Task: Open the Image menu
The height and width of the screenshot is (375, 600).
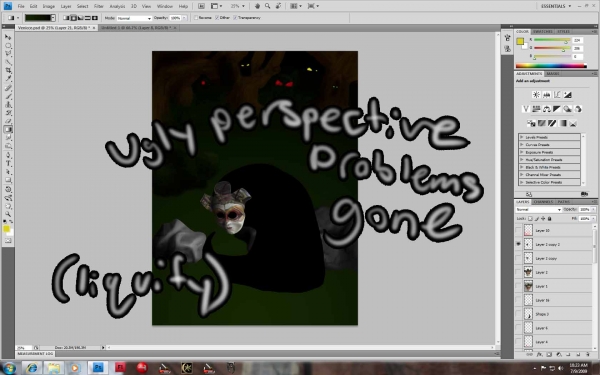Action: click(49, 6)
